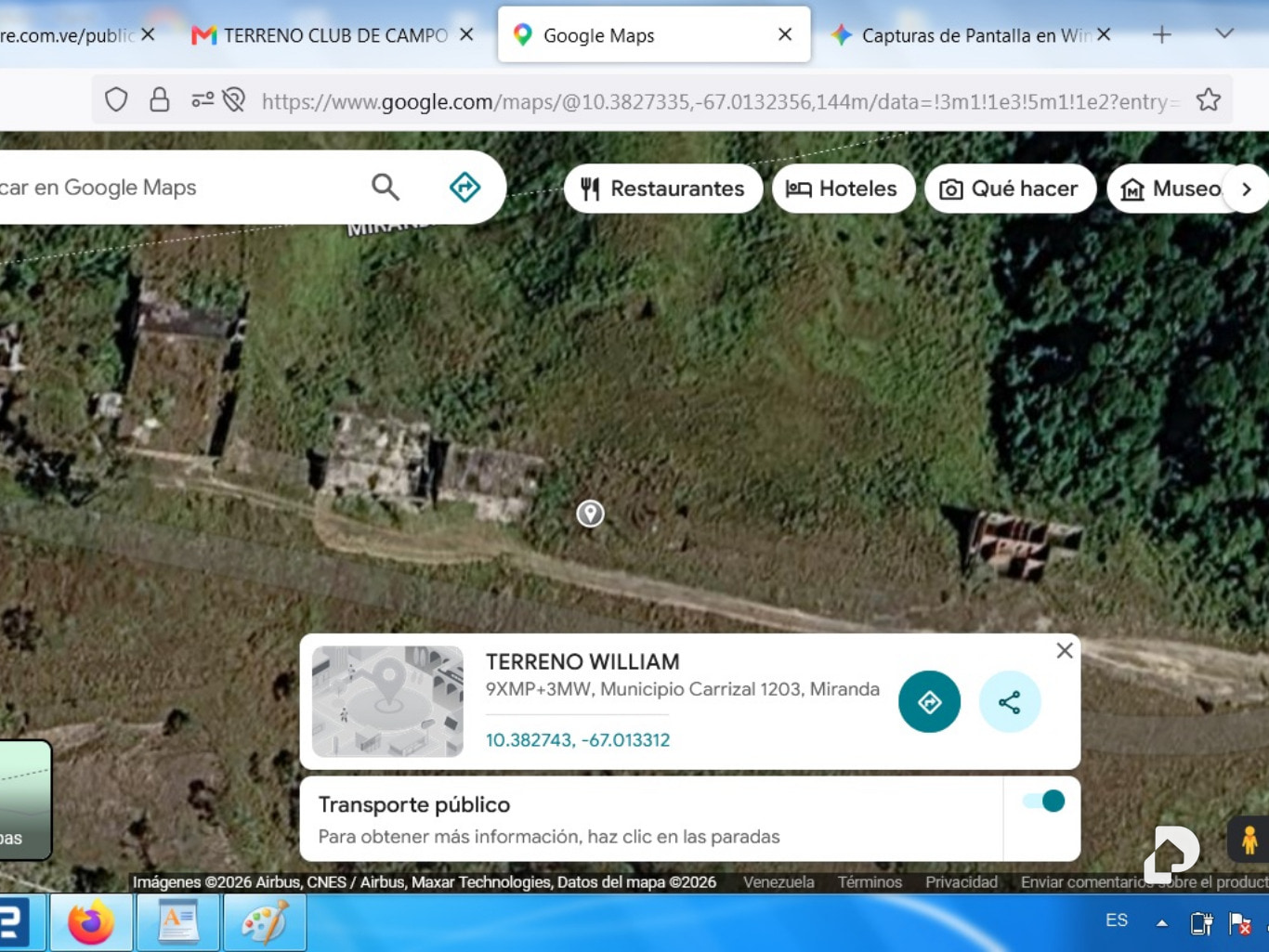This screenshot has height=952, width=1269.
Task: Click the Google Maps search field
Action: (x=177, y=188)
